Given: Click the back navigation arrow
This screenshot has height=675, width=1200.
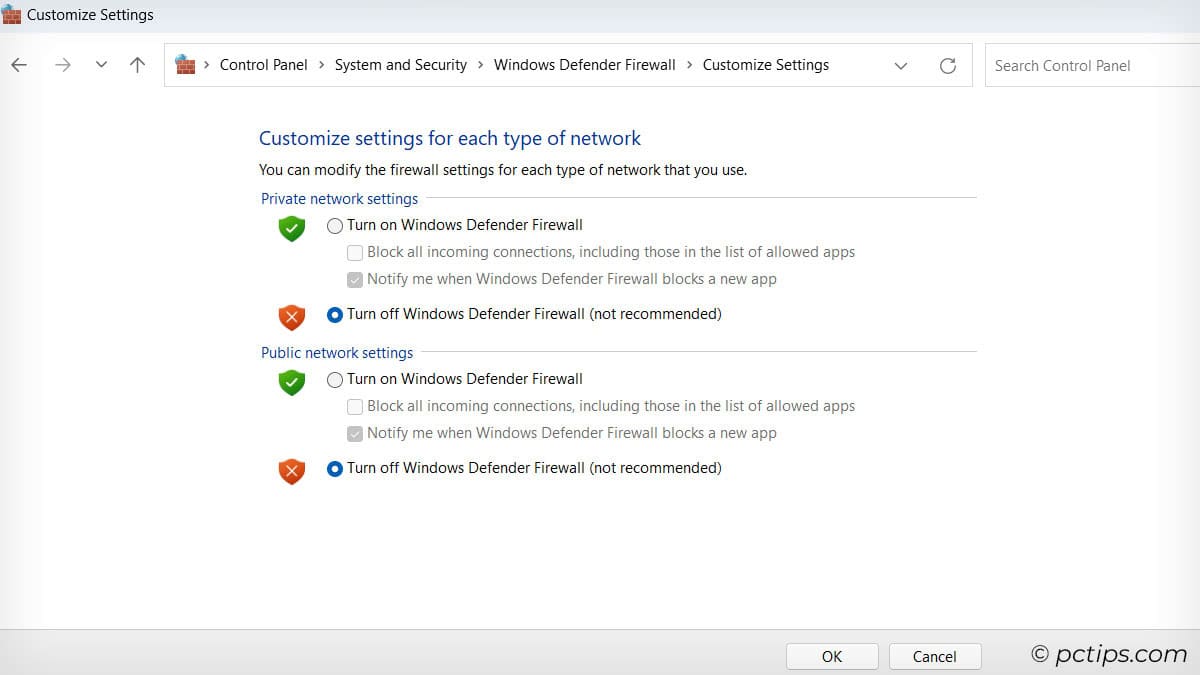Looking at the screenshot, I should (18, 64).
